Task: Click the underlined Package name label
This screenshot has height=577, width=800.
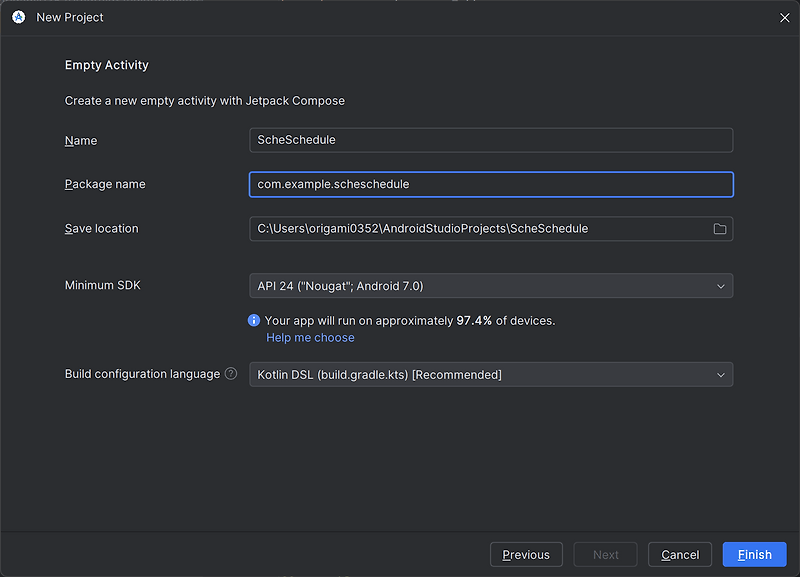Action: click(103, 184)
